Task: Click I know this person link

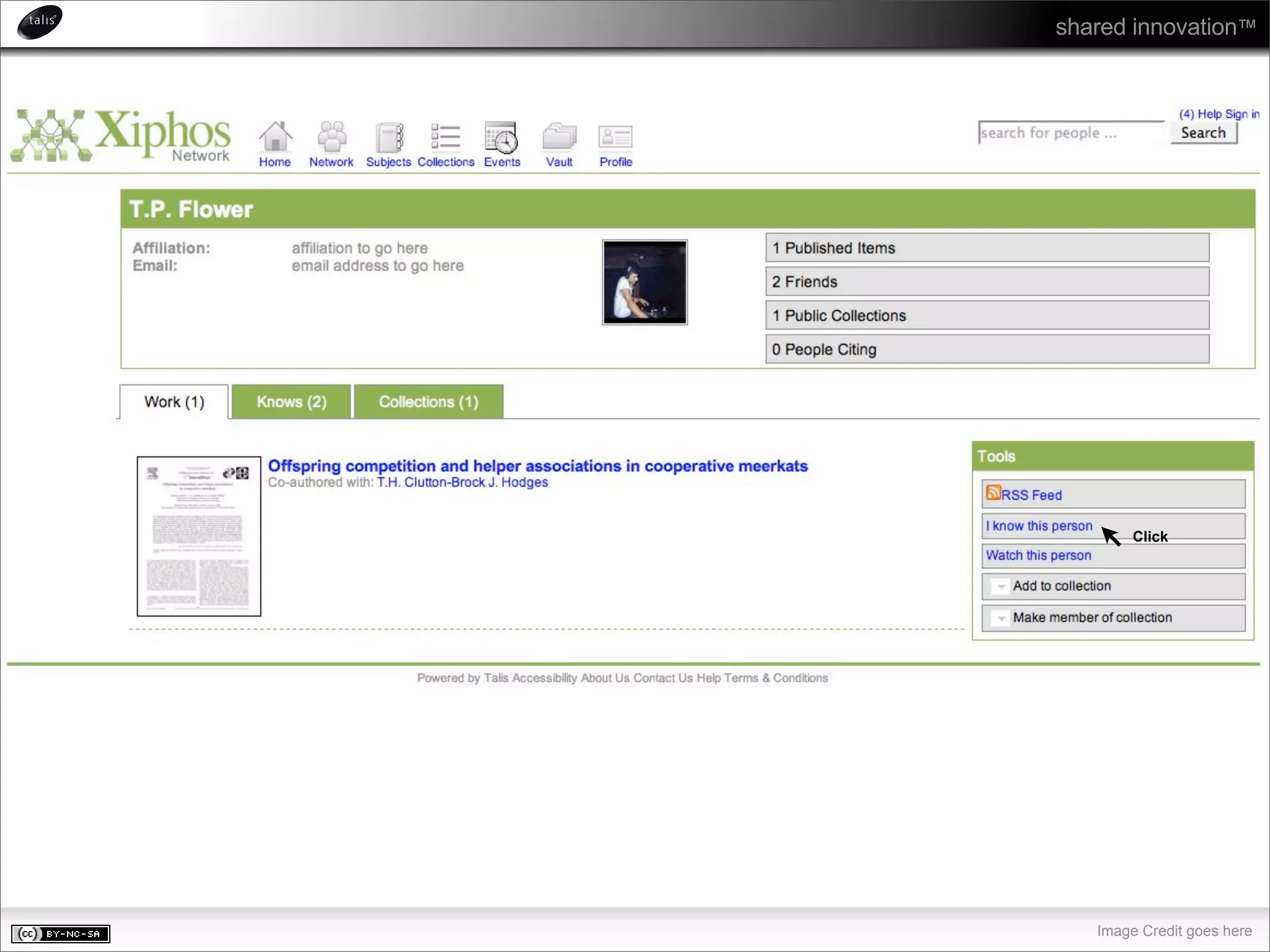Action: (1039, 526)
